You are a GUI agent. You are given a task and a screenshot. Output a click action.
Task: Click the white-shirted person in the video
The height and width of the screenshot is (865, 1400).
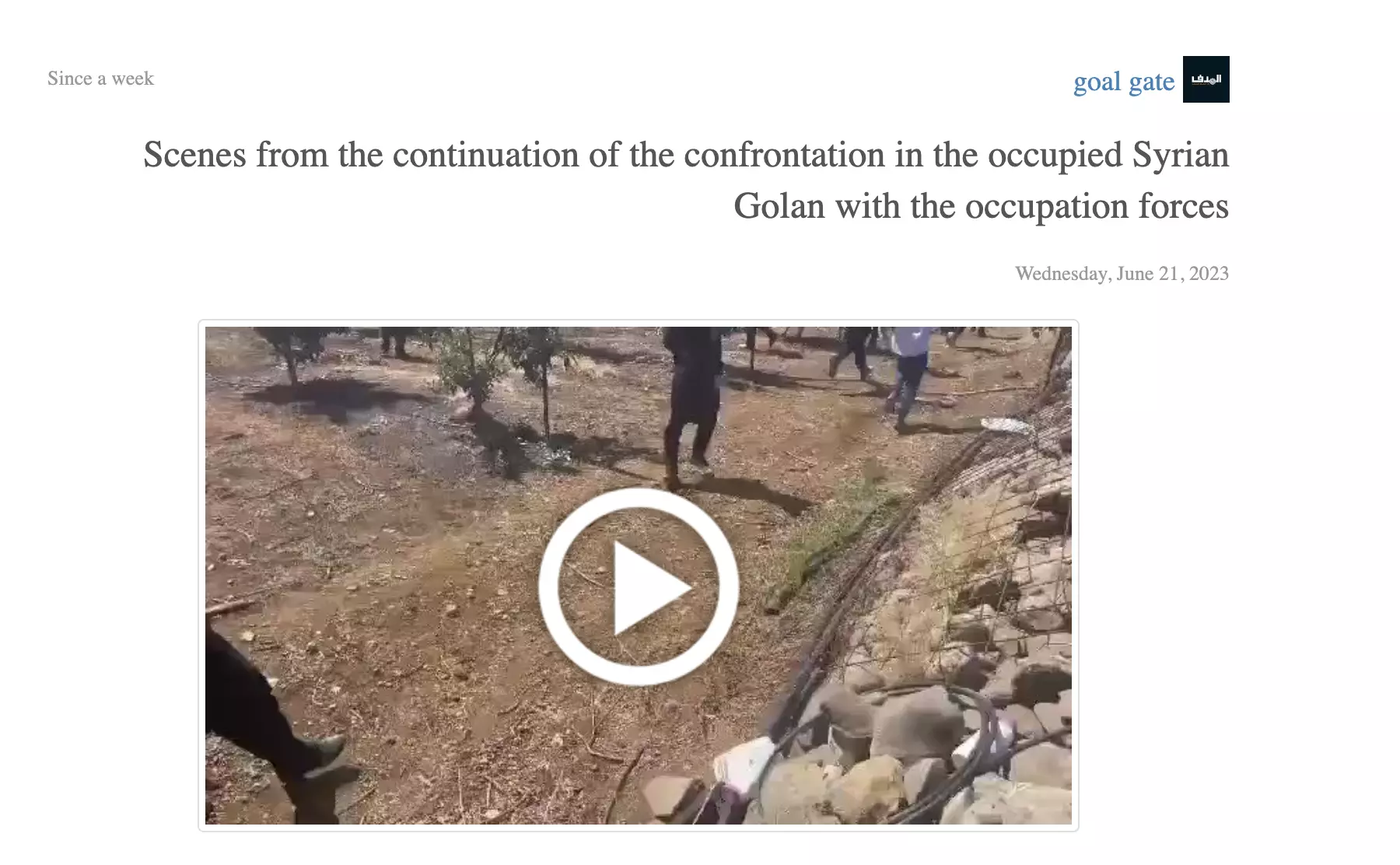click(x=908, y=372)
